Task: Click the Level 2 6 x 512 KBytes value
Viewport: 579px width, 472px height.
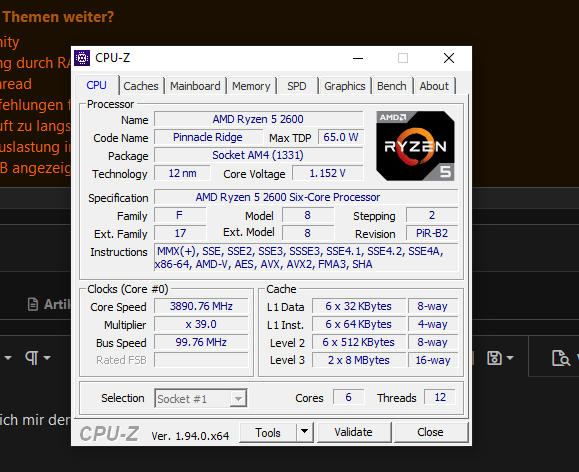Action: coord(359,342)
